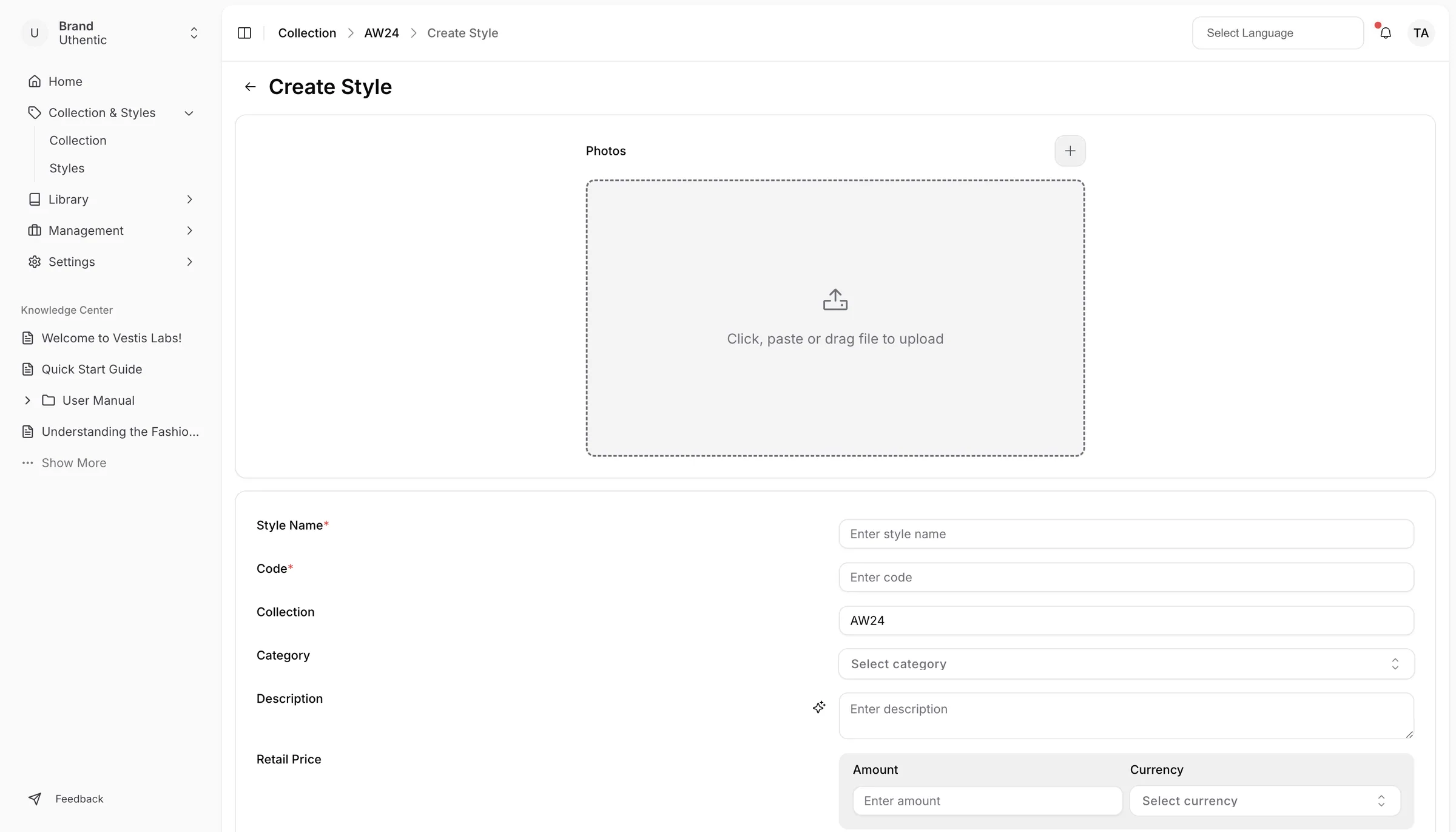Click the User Manual folder icon
The image size is (1456, 832).
click(49, 401)
